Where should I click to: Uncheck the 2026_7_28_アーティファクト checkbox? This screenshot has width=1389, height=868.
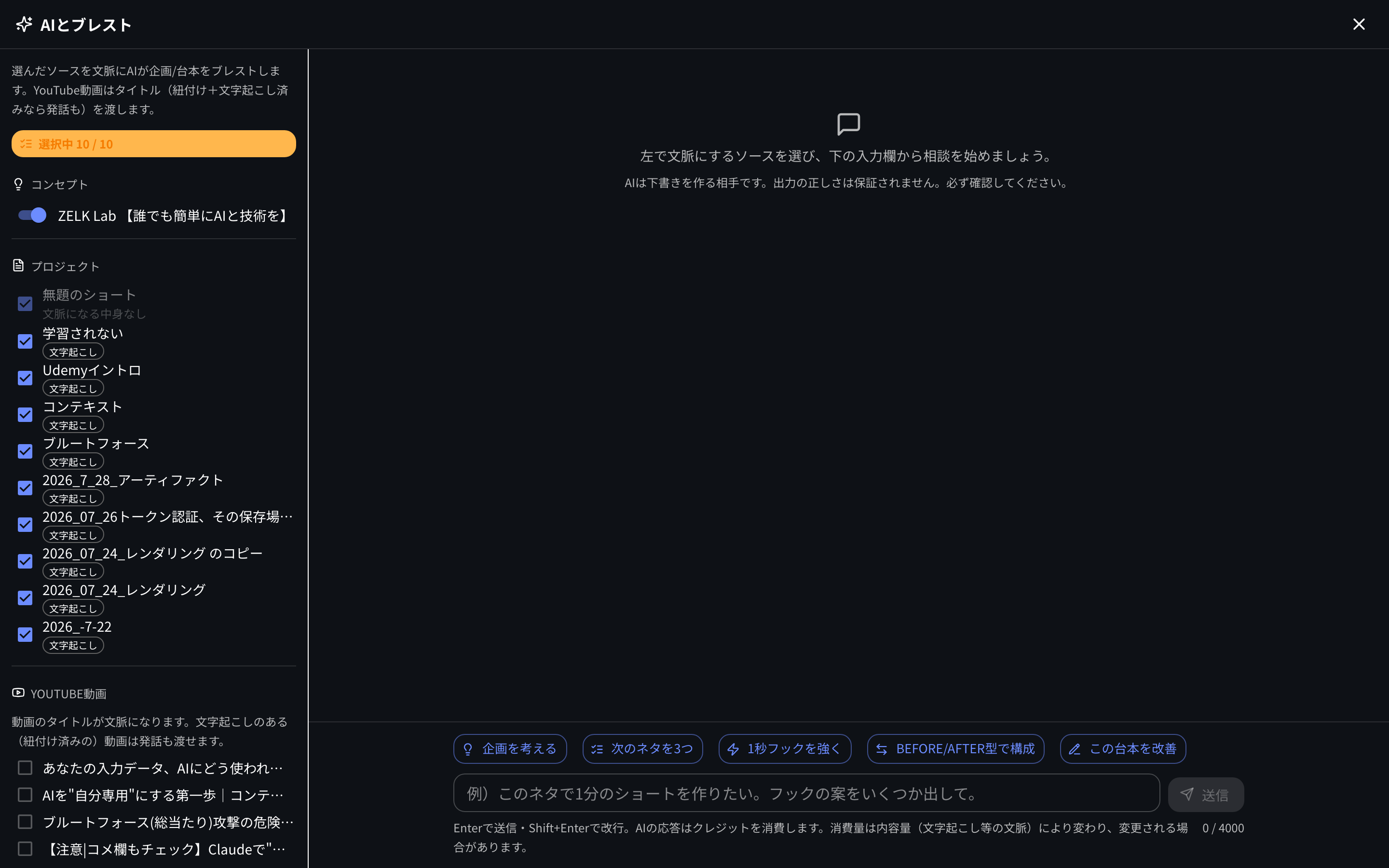coord(25,488)
